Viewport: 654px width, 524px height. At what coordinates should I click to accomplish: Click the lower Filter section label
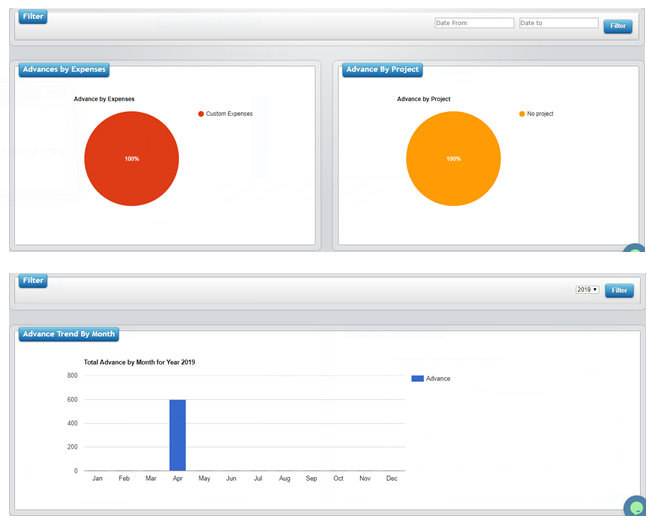click(33, 281)
